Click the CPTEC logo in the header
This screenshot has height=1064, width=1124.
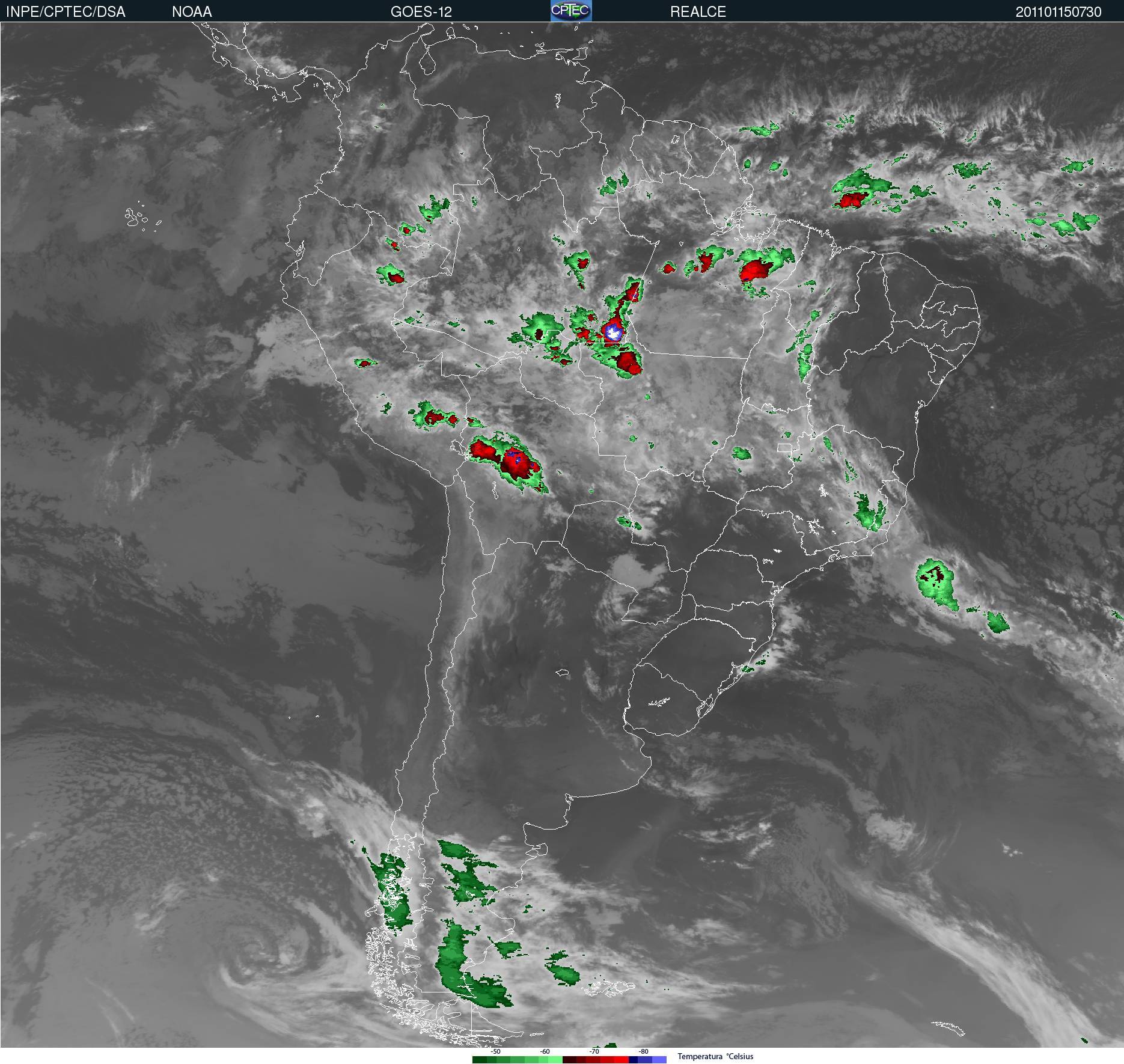[571, 11]
